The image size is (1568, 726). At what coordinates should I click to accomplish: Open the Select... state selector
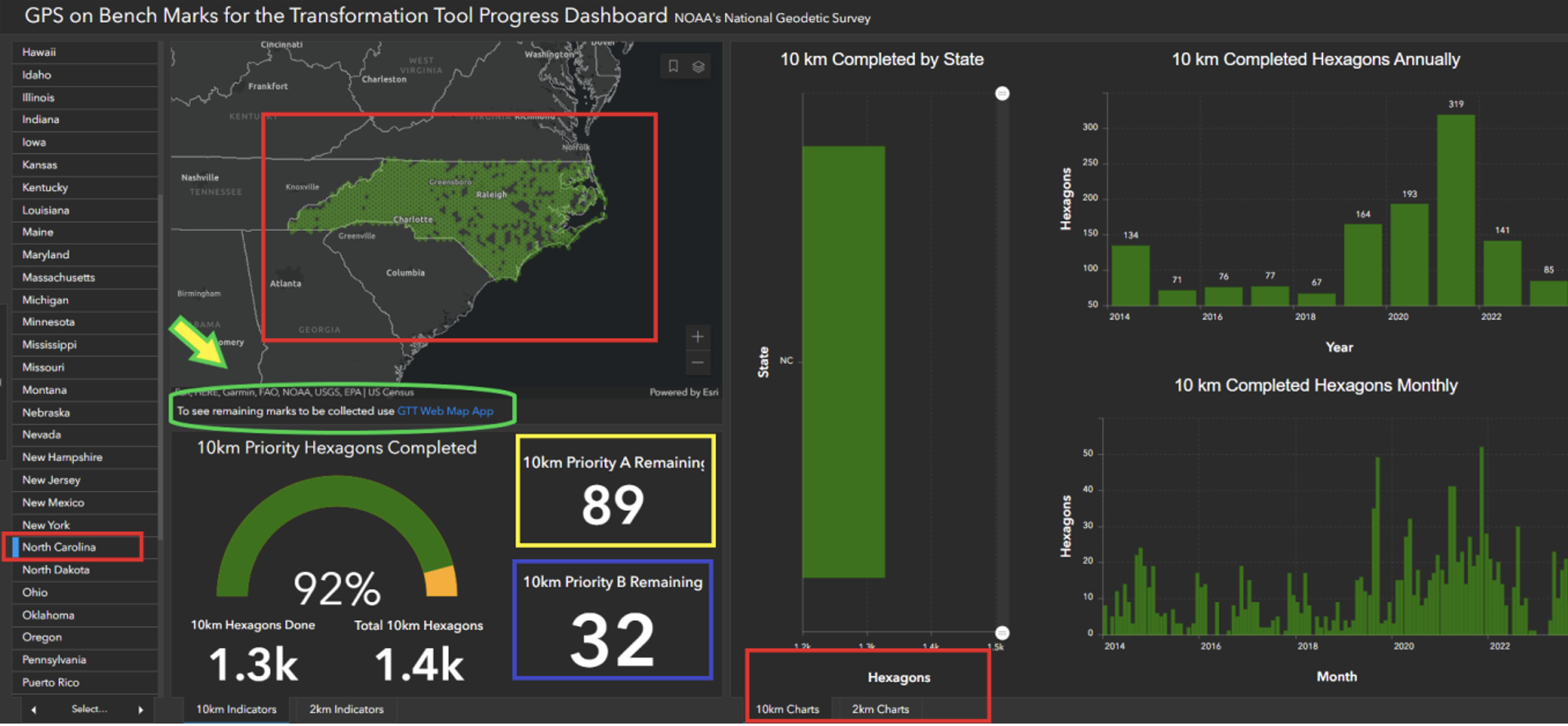point(88,709)
